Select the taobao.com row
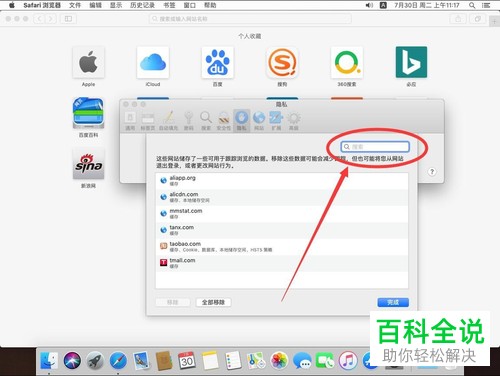This screenshot has height=376, width=500. click(282, 247)
